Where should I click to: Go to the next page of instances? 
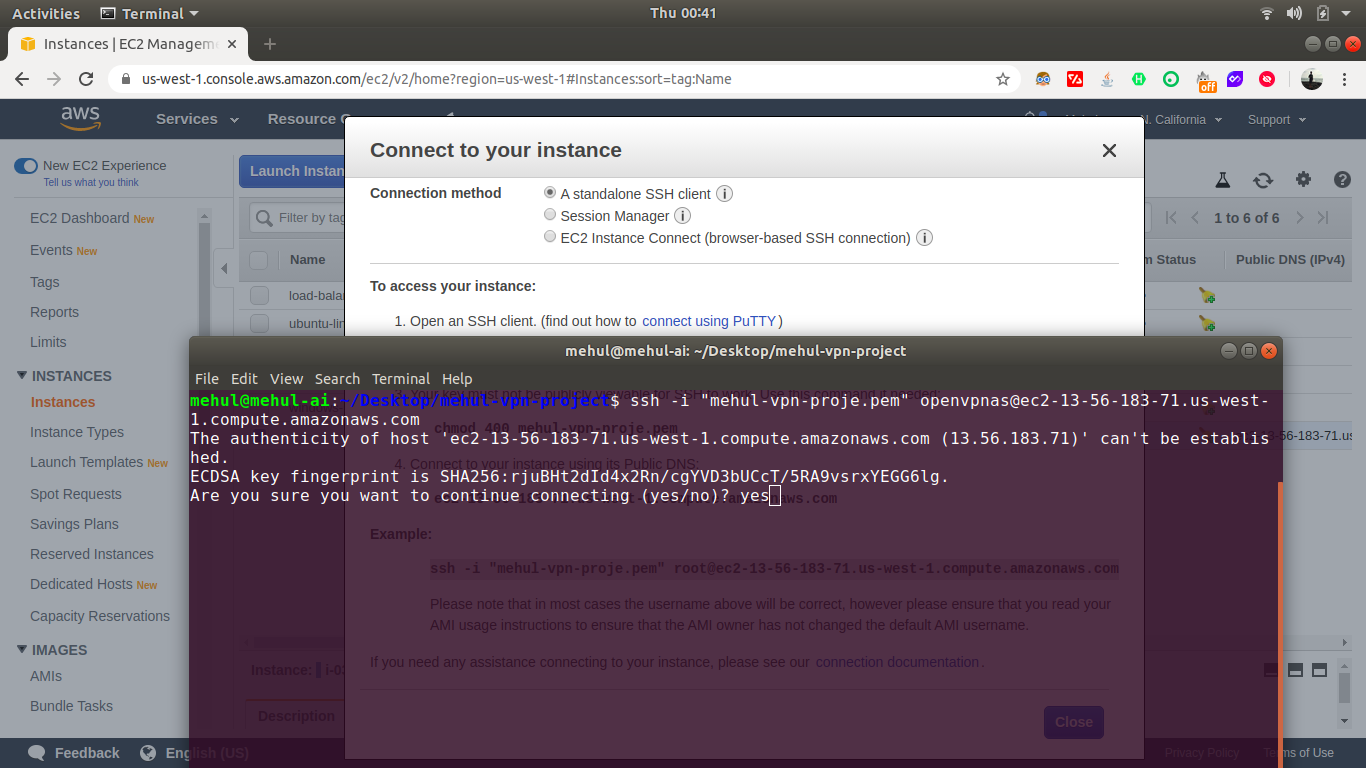(x=1300, y=217)
